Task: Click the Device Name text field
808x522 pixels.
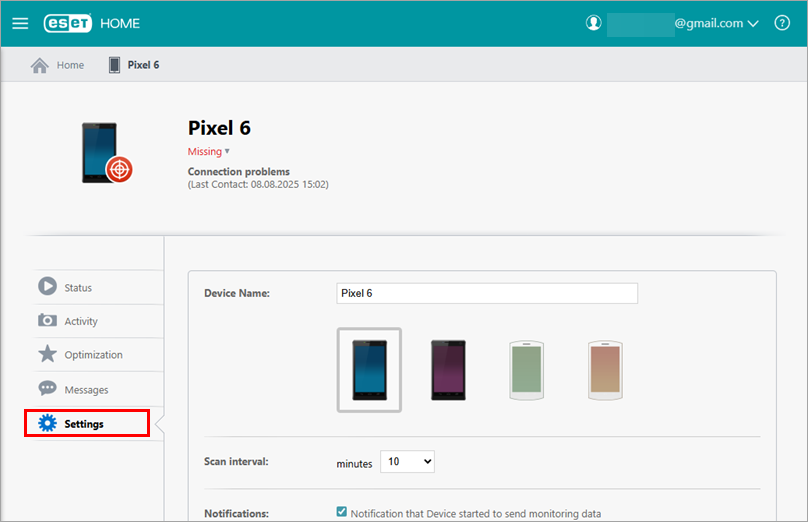Action: pos(486,293)
